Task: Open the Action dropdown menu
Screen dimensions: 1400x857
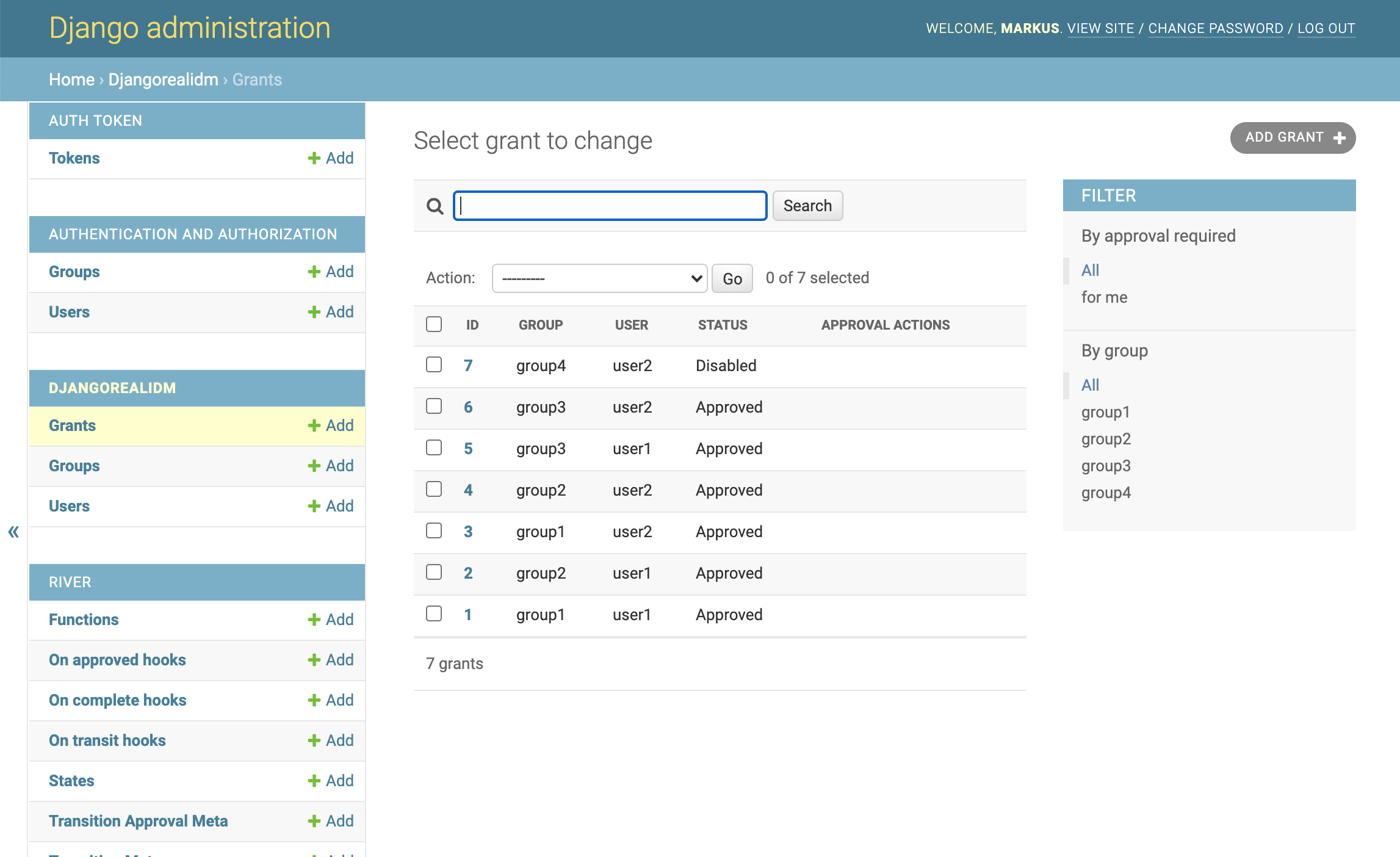Action: 599,278
